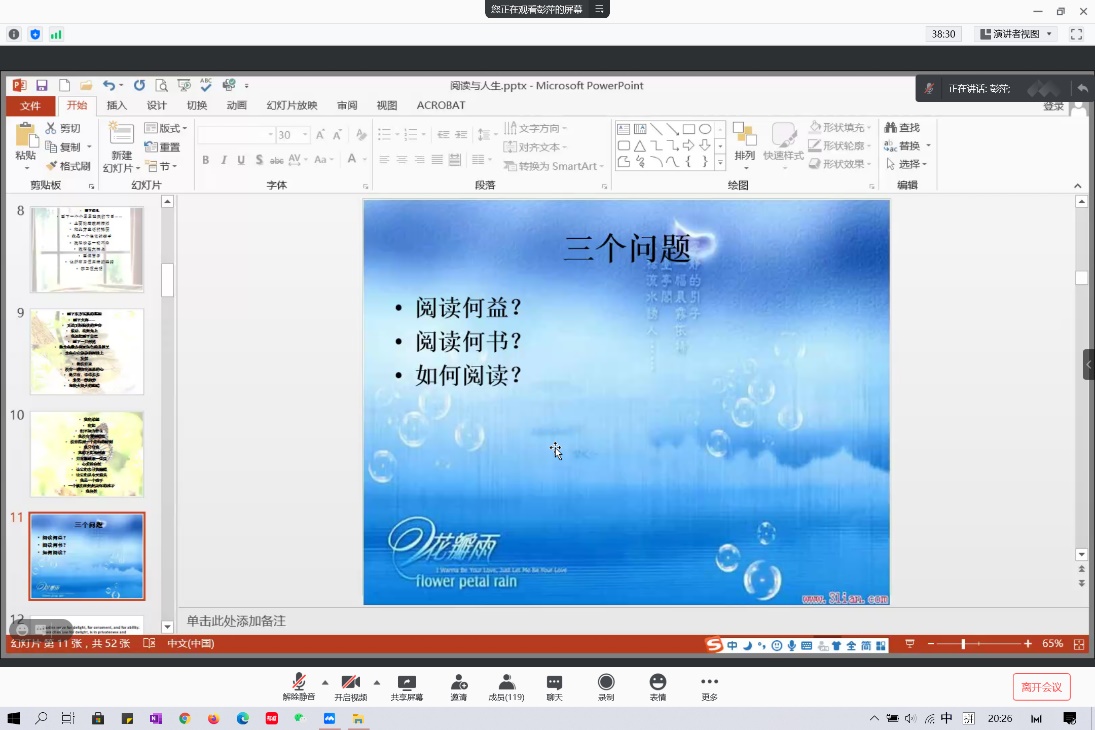The image size is (1095, 730).
Task: Unmute microphone with 解除静音 button
Action: coord(298,686)
